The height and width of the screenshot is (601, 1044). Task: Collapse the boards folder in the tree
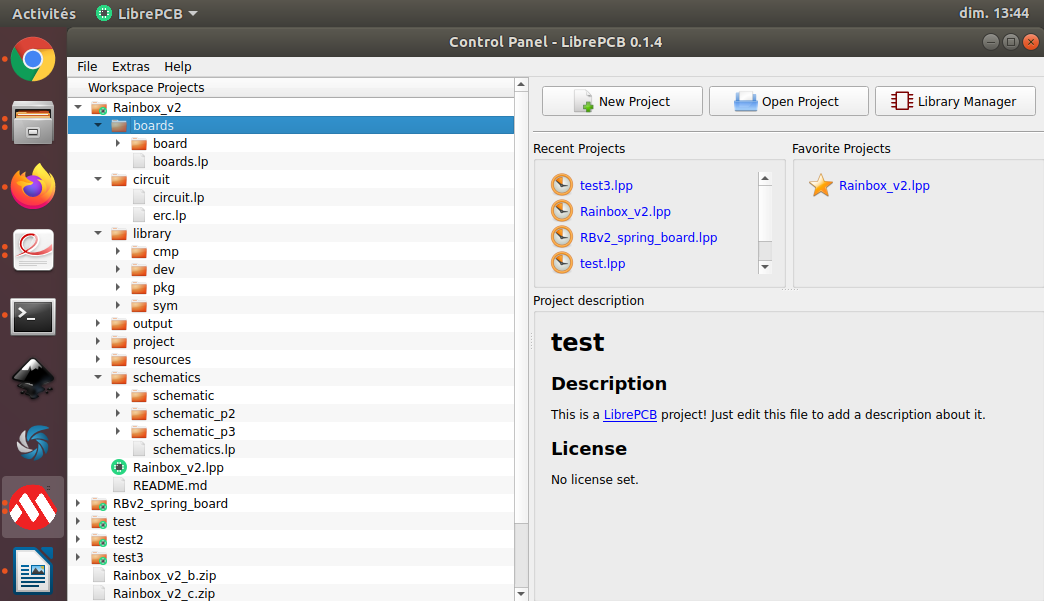(98, 125)
